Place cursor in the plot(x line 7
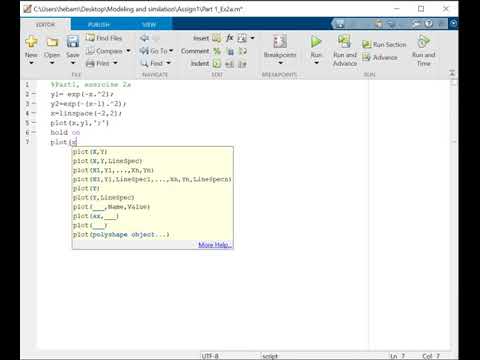The height and width of the screenshot is (360, 480). pos(64,142)
